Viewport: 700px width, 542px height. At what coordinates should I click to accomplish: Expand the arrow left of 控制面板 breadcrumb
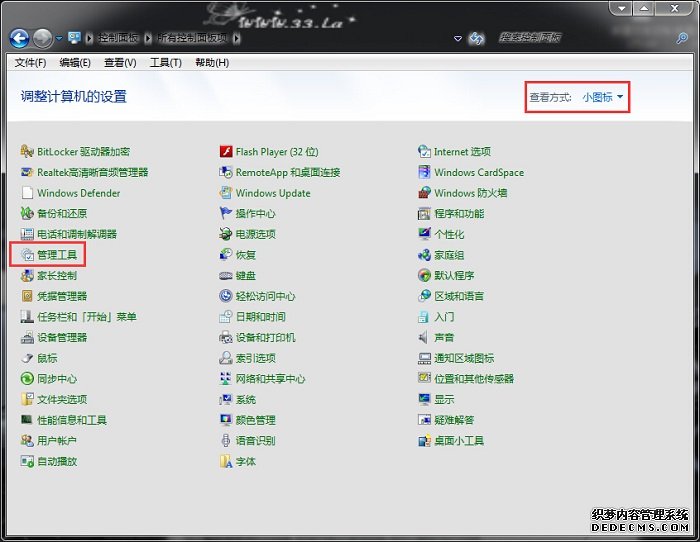point(89,38)
